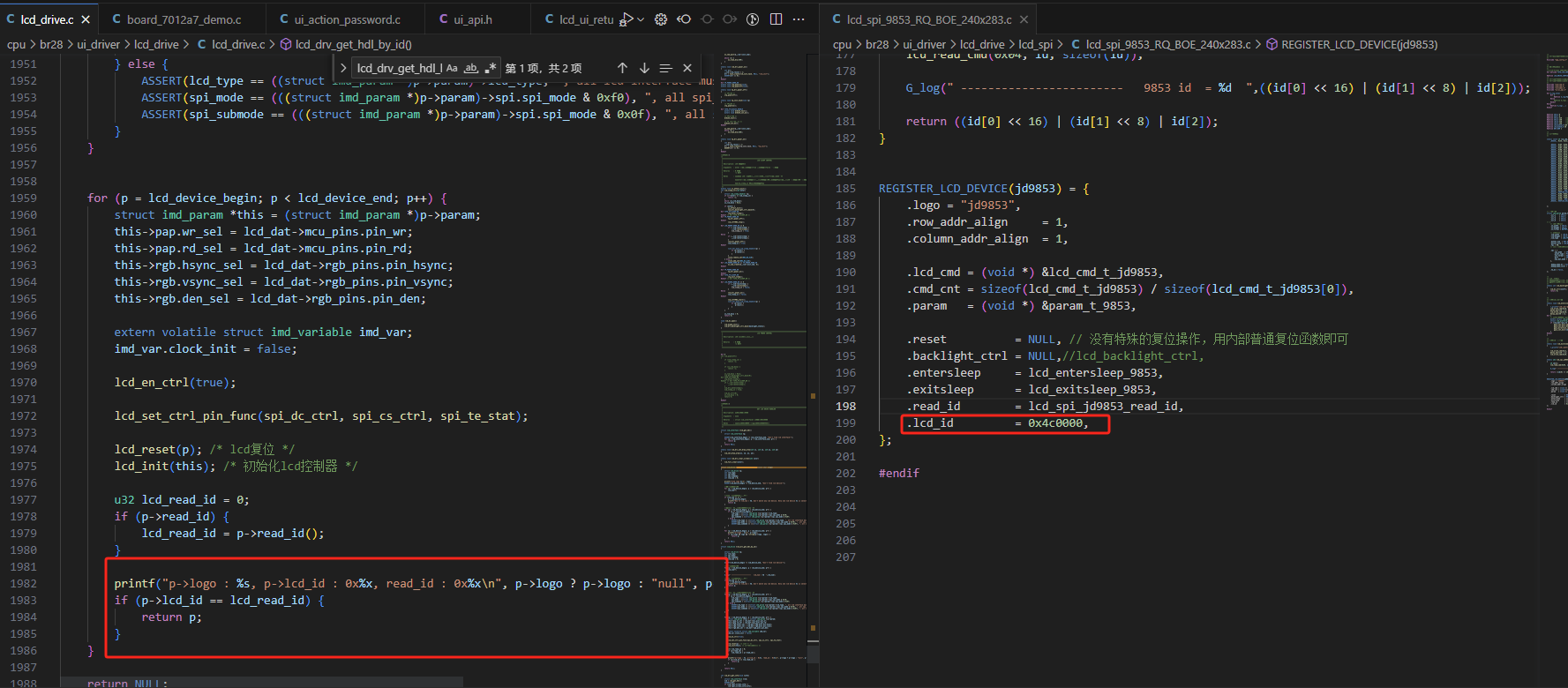Close the lcd_drive.c tab
The image size is (1568, 688).
pos(86,19)
